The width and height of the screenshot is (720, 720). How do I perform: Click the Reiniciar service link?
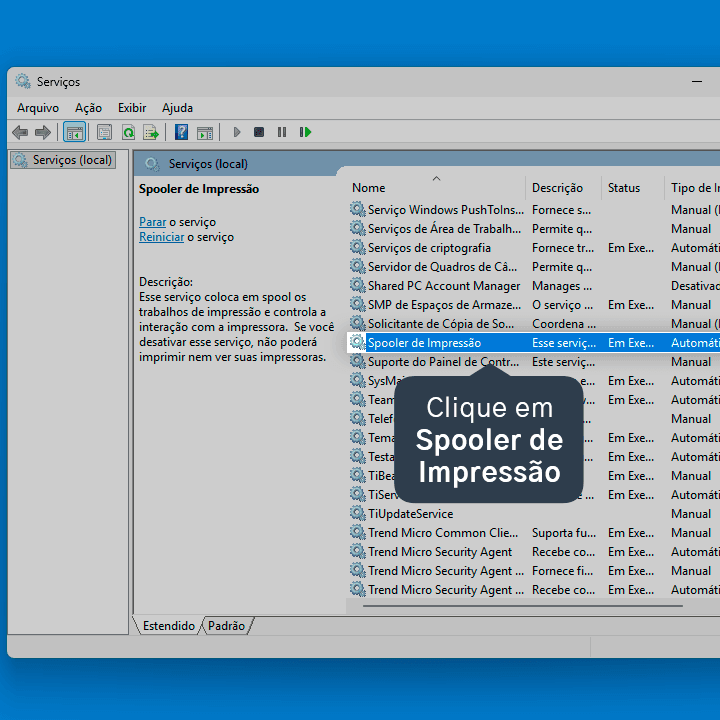coord(162,237)
